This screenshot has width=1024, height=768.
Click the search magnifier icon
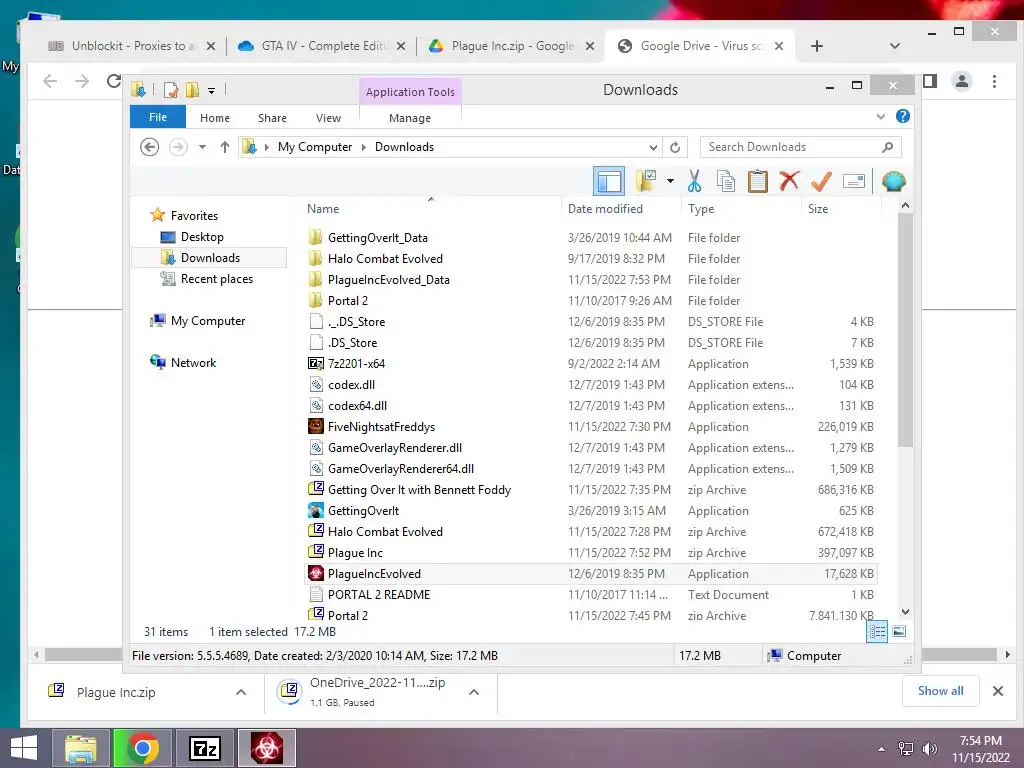888,147
